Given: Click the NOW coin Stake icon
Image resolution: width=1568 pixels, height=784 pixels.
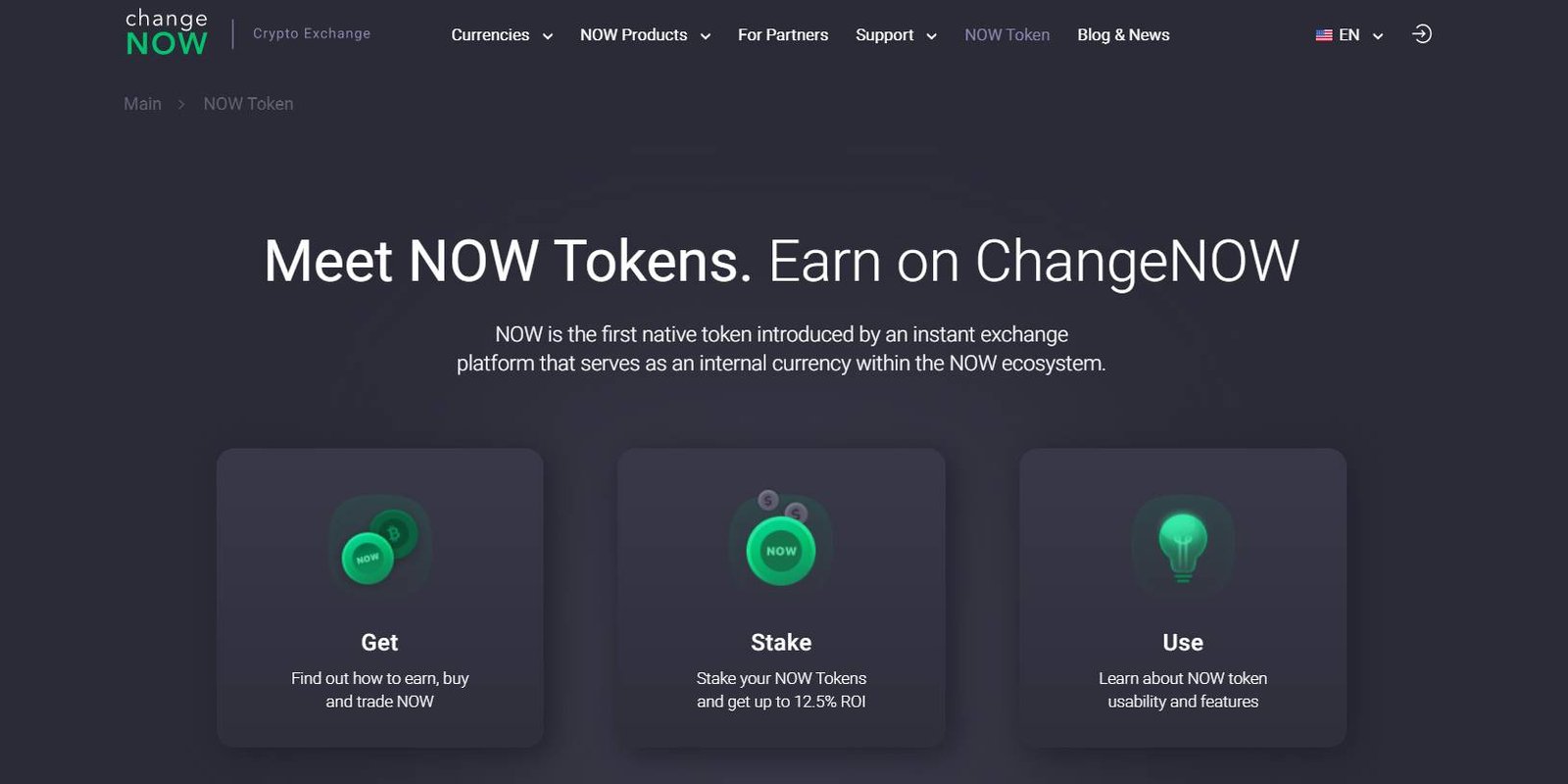Looking at the screenshot, I should tap(781, 541).
